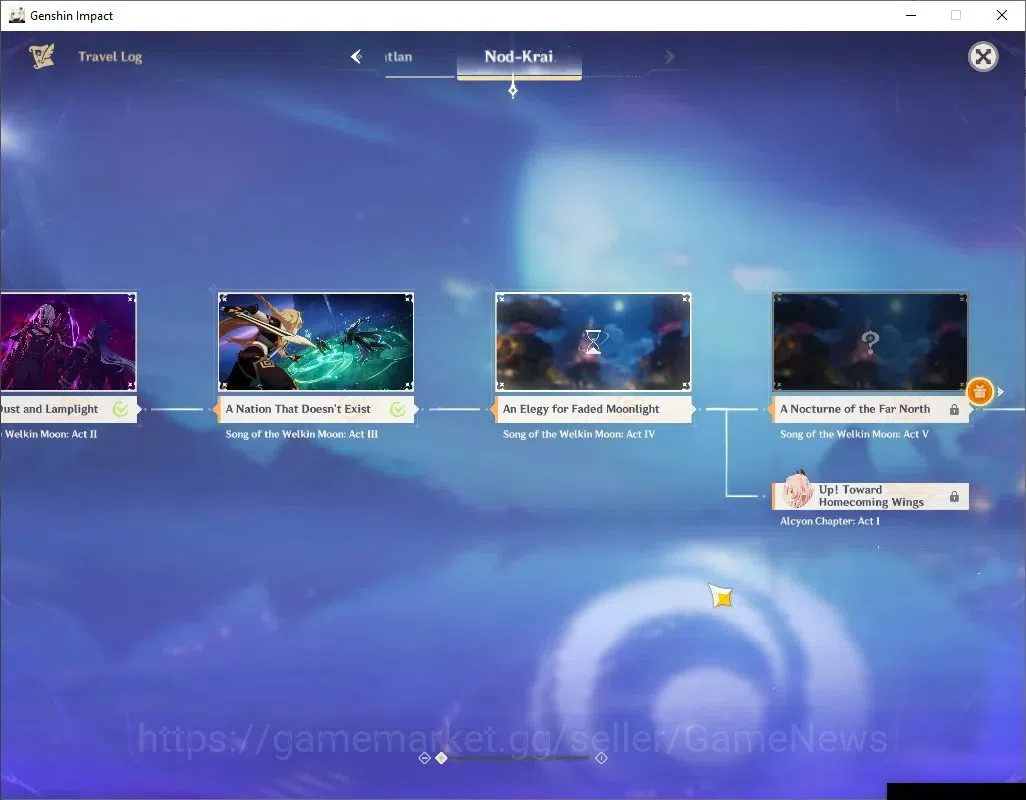The image size is (1026, 800).
Task: Click the hourglass icon on the Act IV image
Action: click(x=593, y=341)
